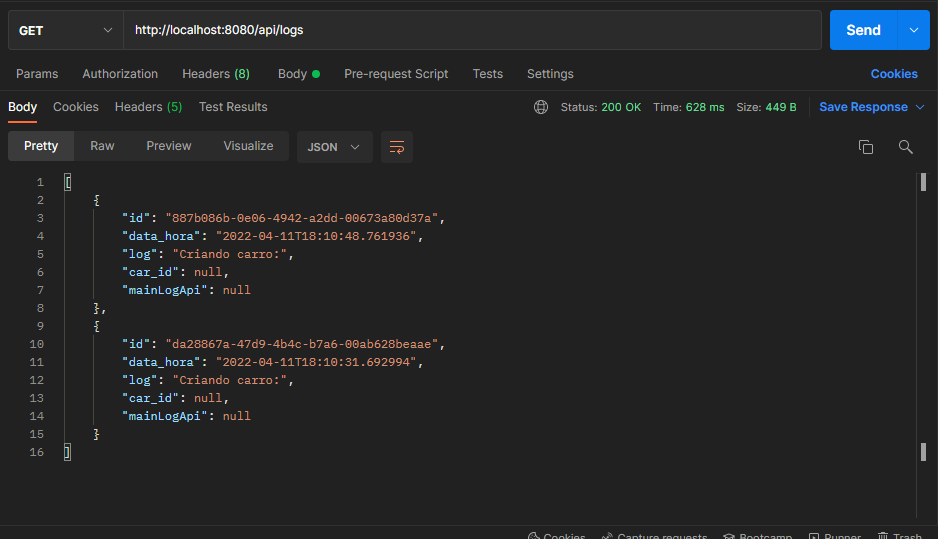Click the response scrollbar thumb at top
This screenshot has height=539, width=938.
point(923,182)
